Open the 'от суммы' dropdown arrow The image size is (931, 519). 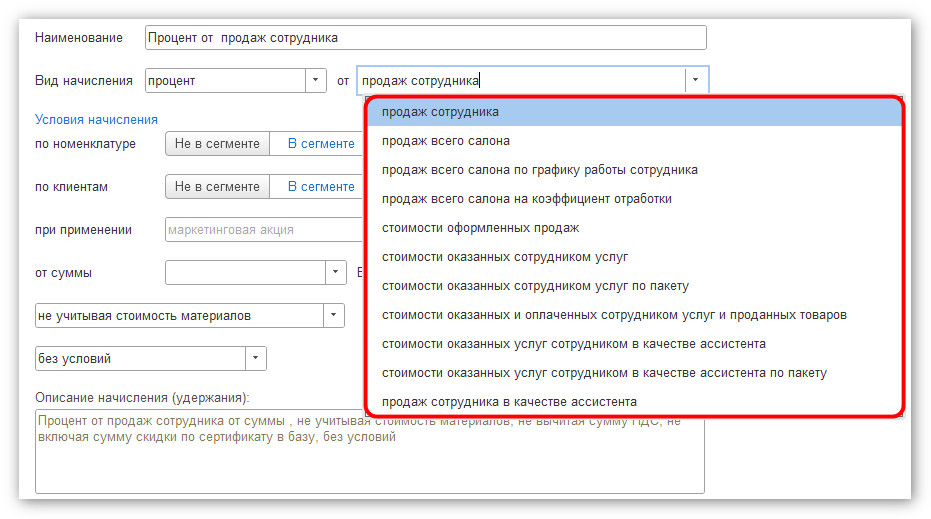(335, 273)
